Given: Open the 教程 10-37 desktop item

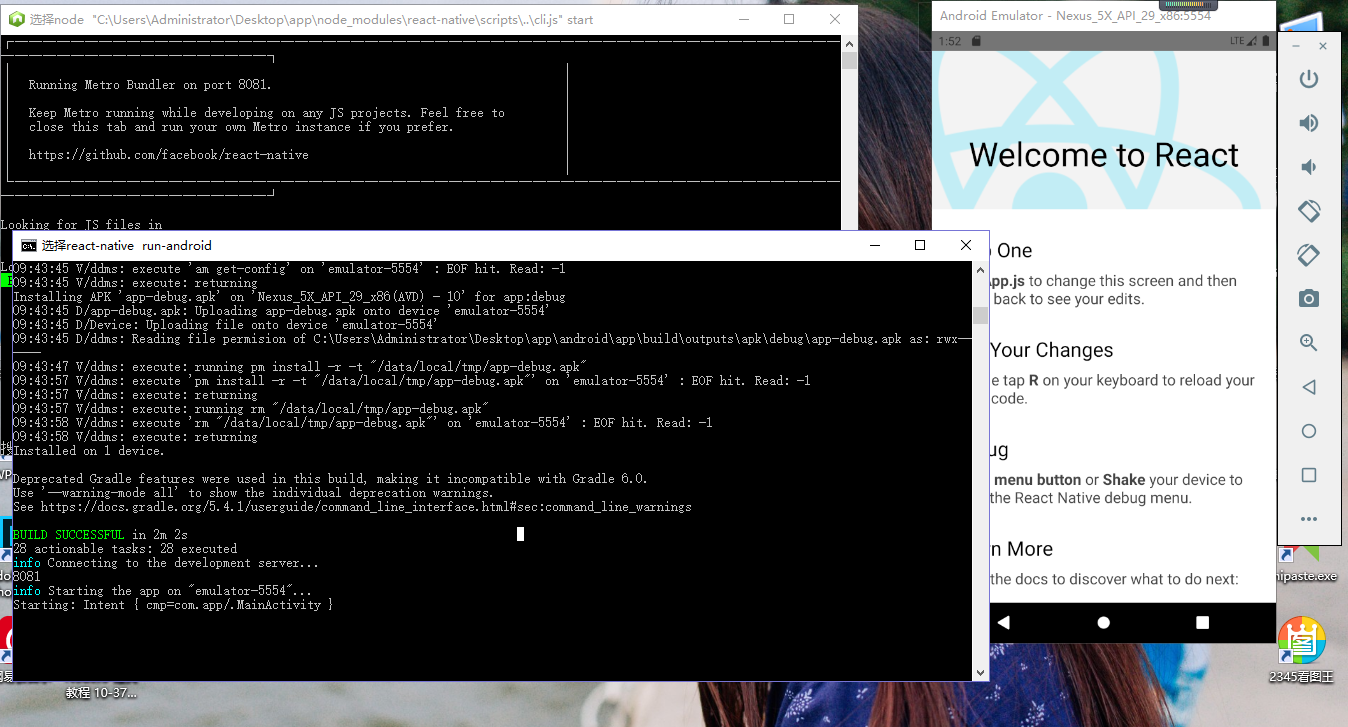Looking at the screenshot, I should (x=101, y=692).
